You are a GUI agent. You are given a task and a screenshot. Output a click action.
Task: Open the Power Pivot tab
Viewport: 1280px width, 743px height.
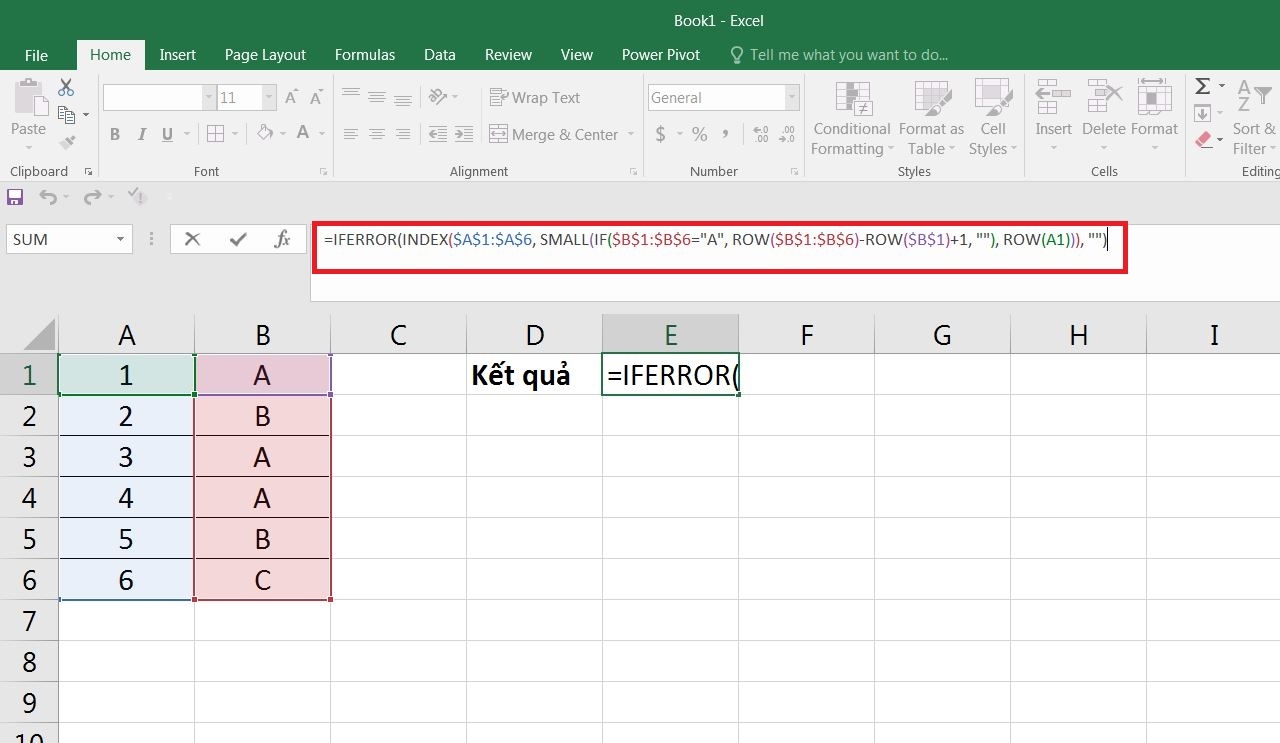coord(660,55)
